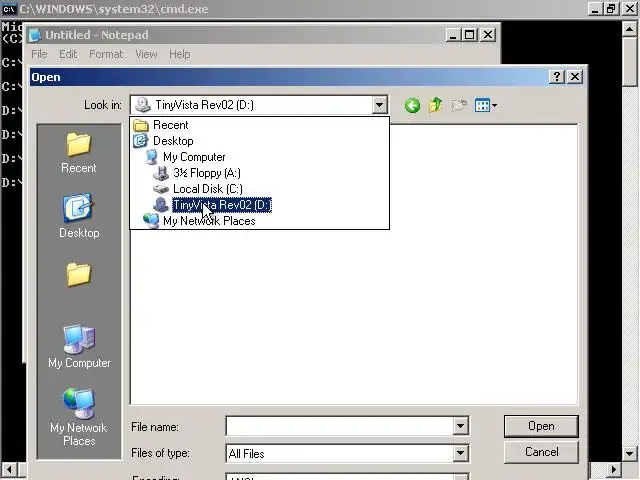Expand the File name dropdown arrow
The width and height of the screenshot is (640, 480).
pos(460,426)
